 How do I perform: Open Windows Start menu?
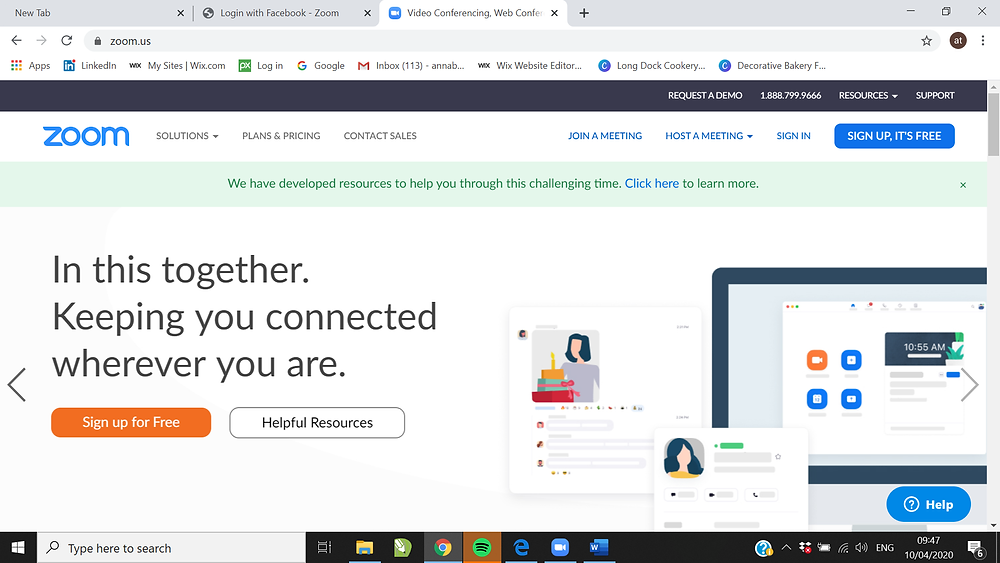[18, 548]
